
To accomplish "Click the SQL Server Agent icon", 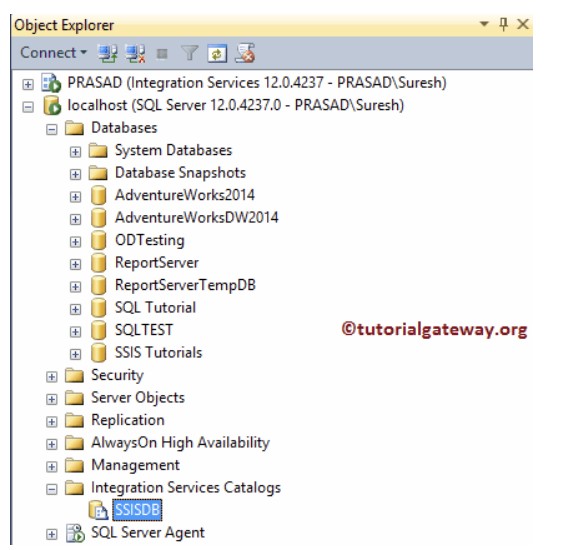I will [75, 533].
